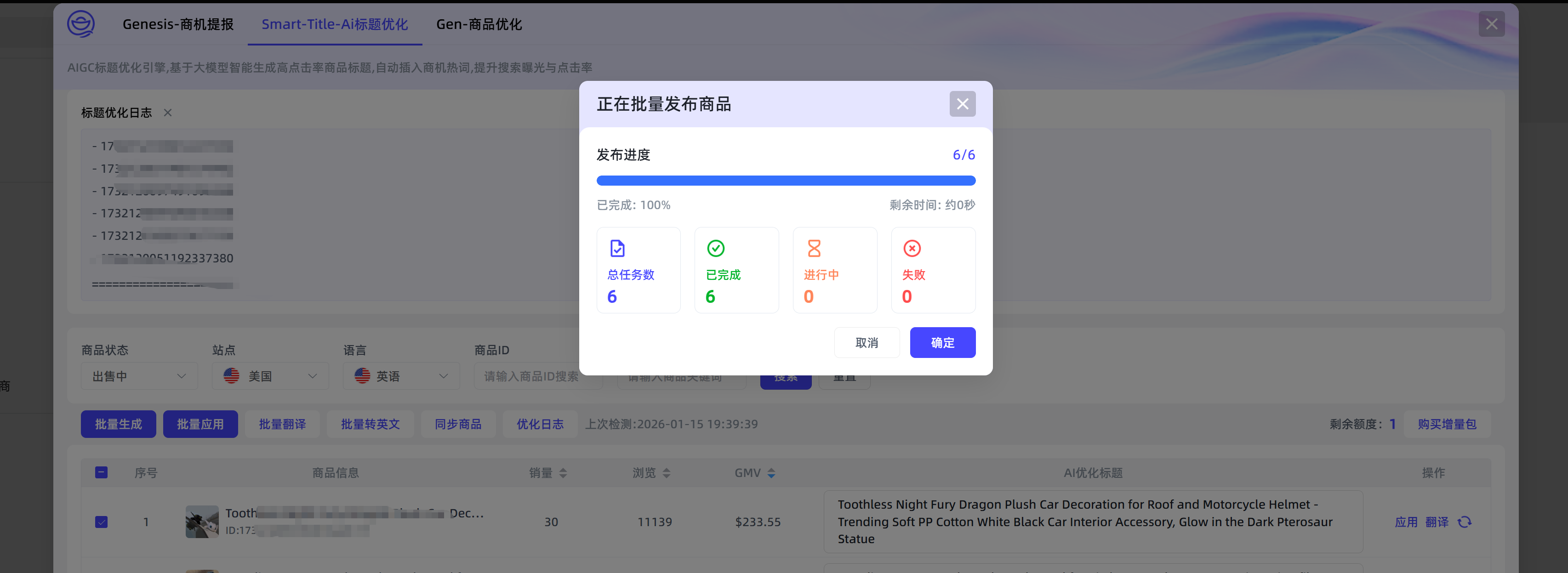This screenshot has height=573, width=1568.
Task: Sort by sales column arrows
Action: coord(563,473)
